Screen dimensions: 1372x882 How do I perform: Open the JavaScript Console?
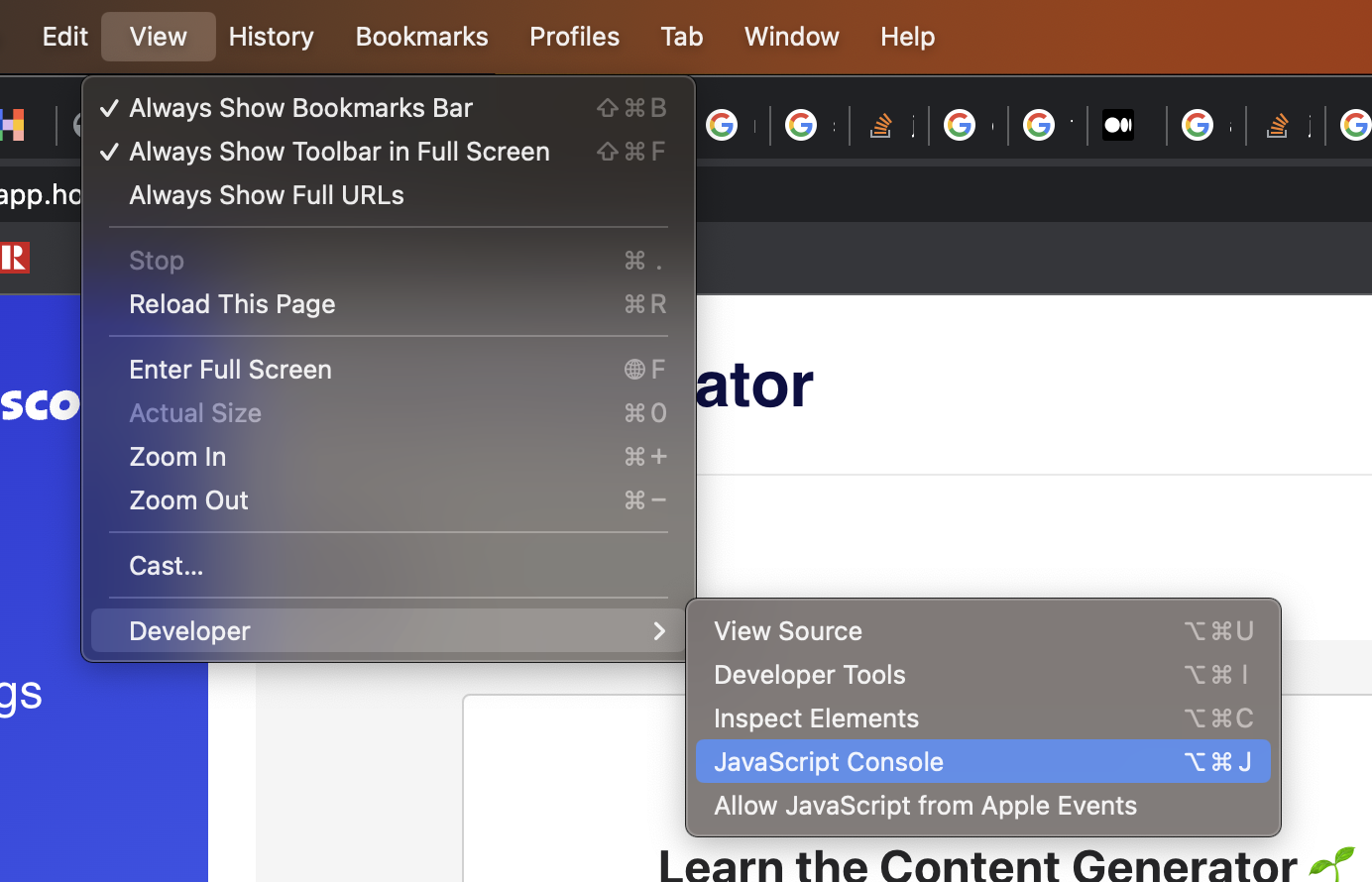983,761
